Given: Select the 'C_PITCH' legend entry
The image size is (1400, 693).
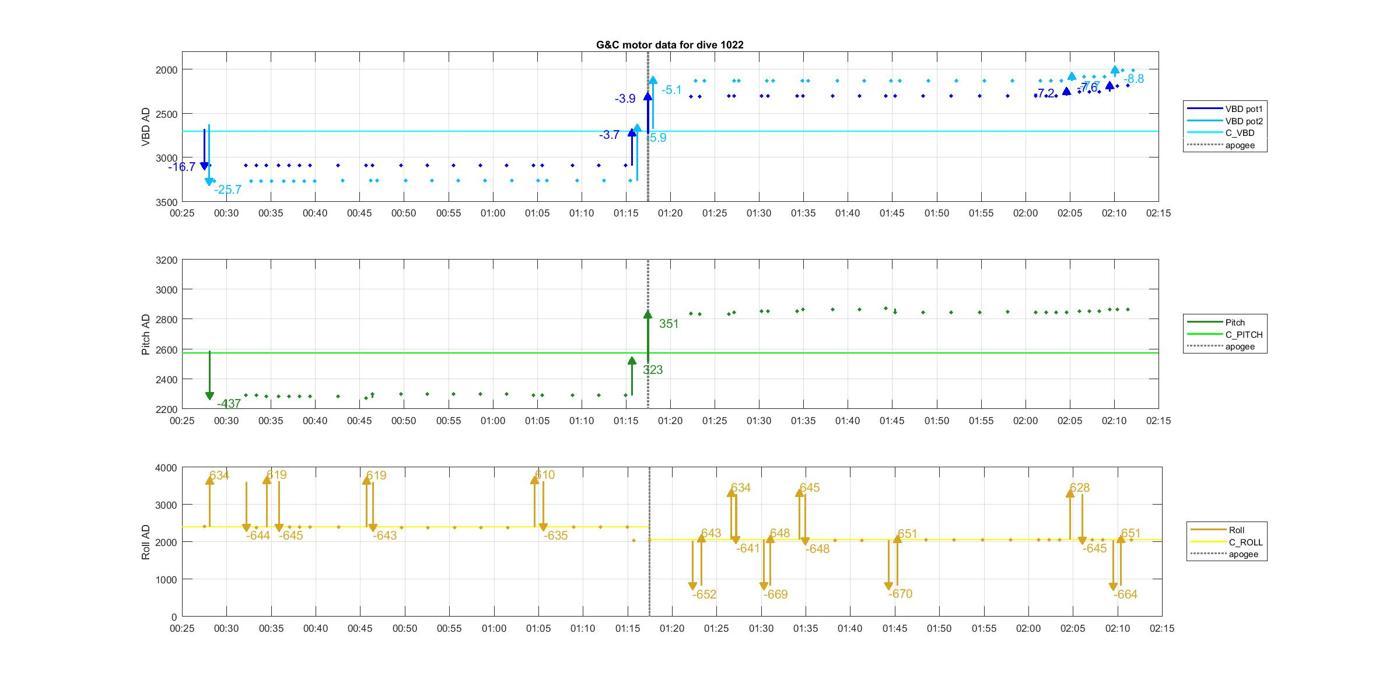Looking at the screenshot, I should pyautogui.click(x=1225, y=334).
